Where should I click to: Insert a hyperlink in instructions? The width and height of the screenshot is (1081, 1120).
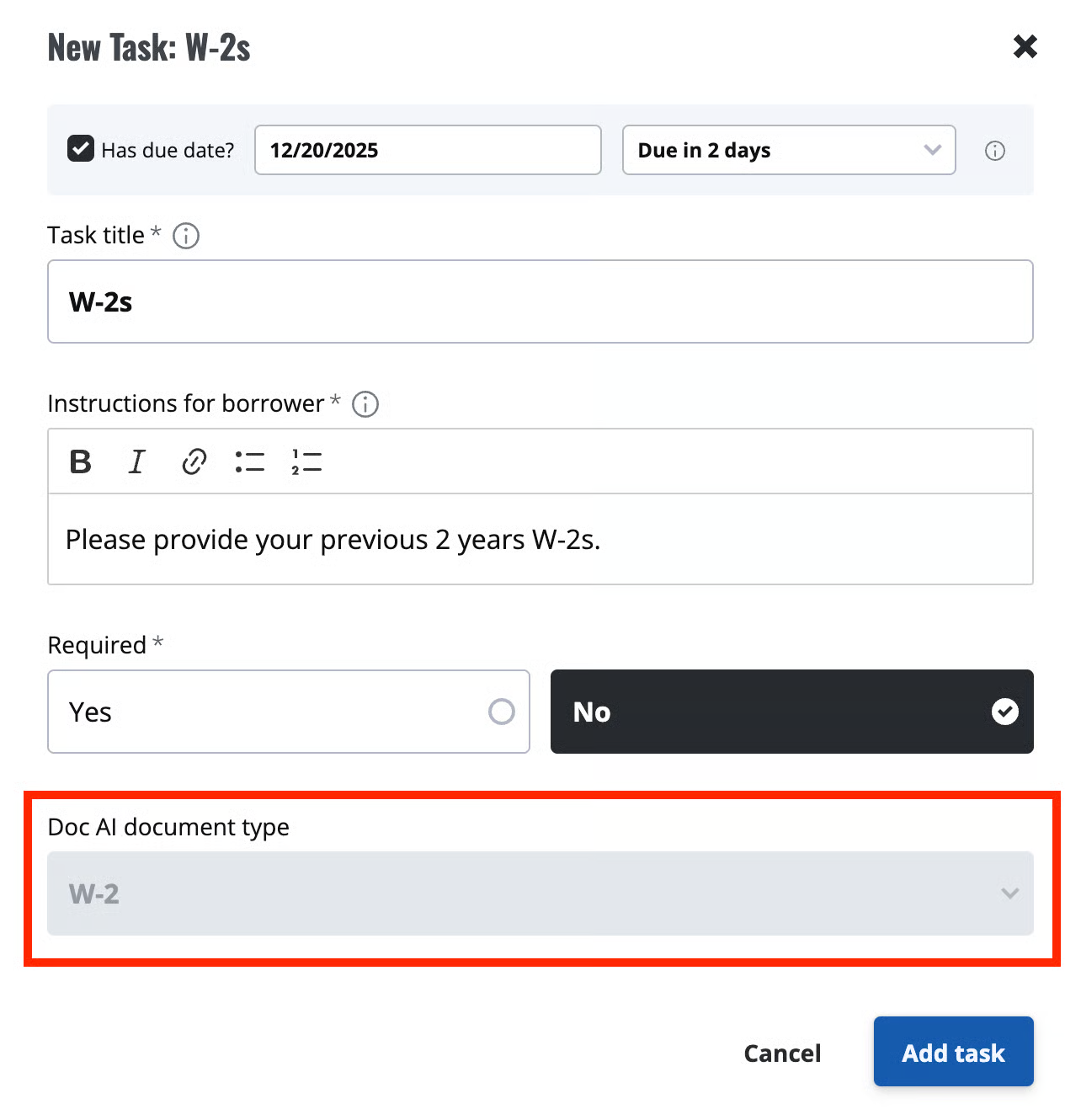(194, 461)
